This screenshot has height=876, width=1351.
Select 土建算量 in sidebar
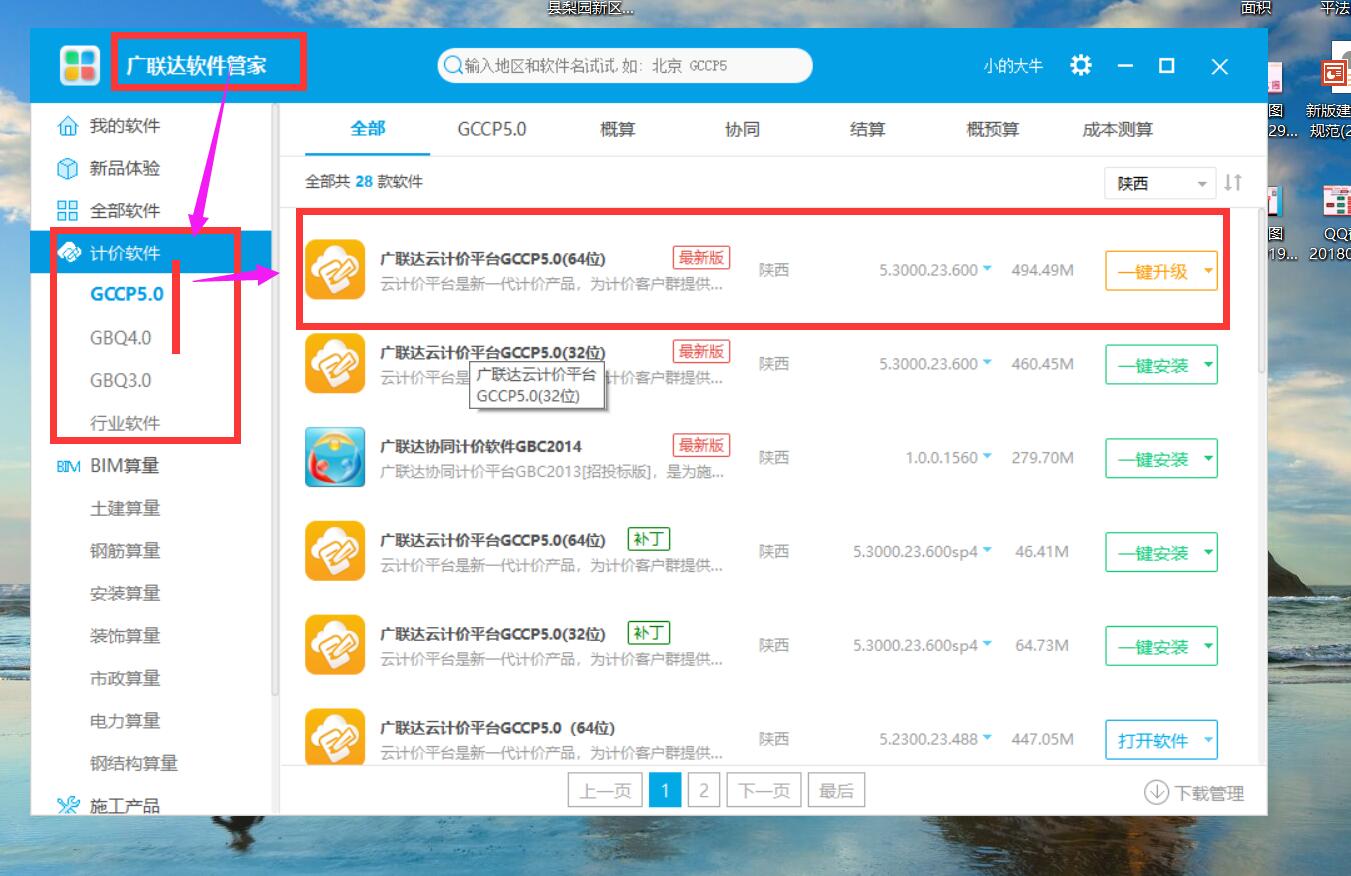tap(125, 508)
